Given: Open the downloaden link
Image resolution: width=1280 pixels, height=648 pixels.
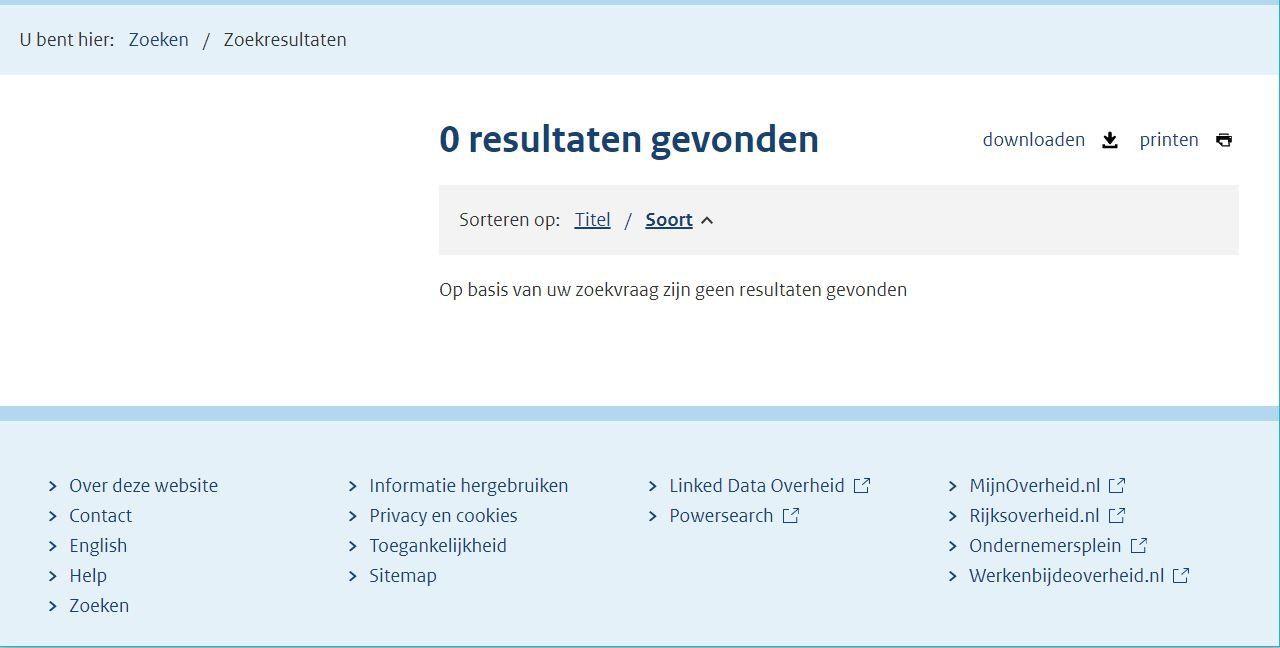Looking at the screenshot, I should click(x=1034, y=140).
